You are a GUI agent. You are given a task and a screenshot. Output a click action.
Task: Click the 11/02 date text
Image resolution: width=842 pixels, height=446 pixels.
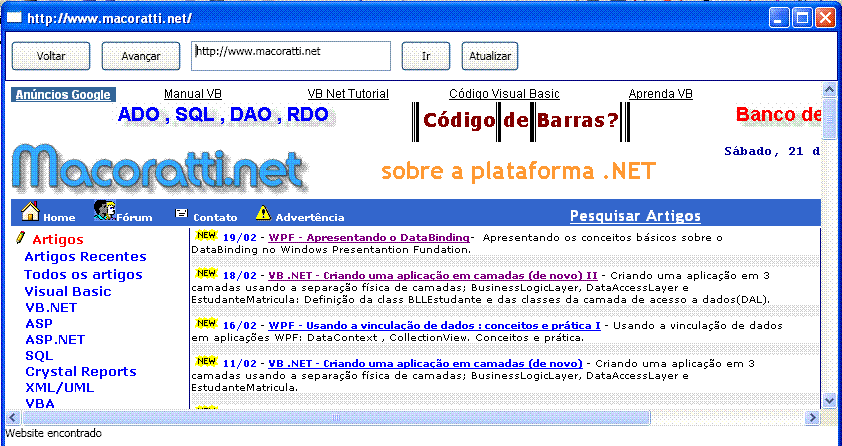239,364
